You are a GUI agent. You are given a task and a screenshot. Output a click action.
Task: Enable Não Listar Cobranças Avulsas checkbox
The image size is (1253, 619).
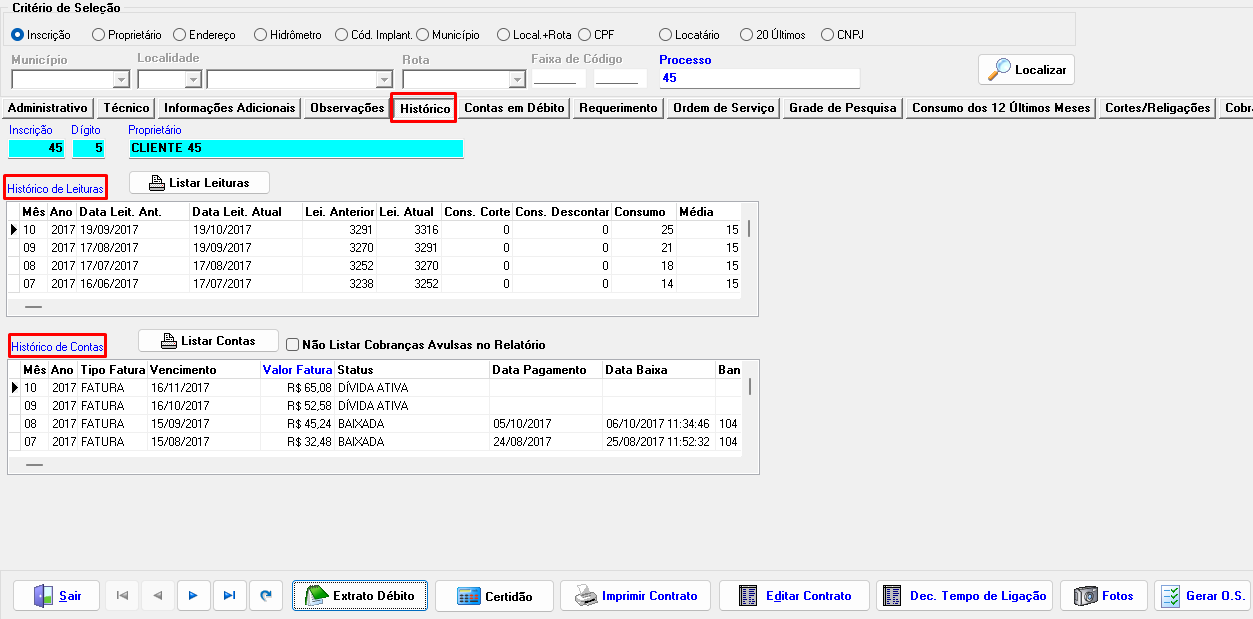tap(293, 345)
